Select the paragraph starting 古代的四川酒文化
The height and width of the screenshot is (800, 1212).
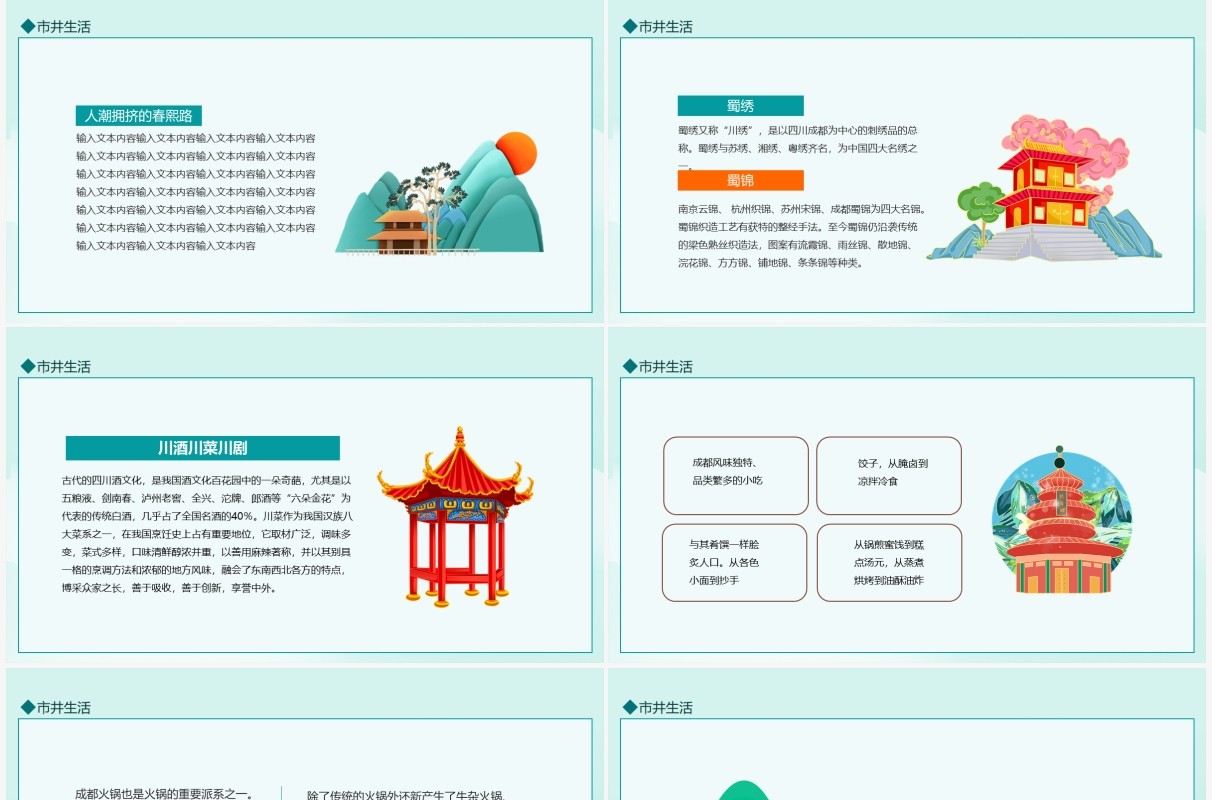pos(207,534)
